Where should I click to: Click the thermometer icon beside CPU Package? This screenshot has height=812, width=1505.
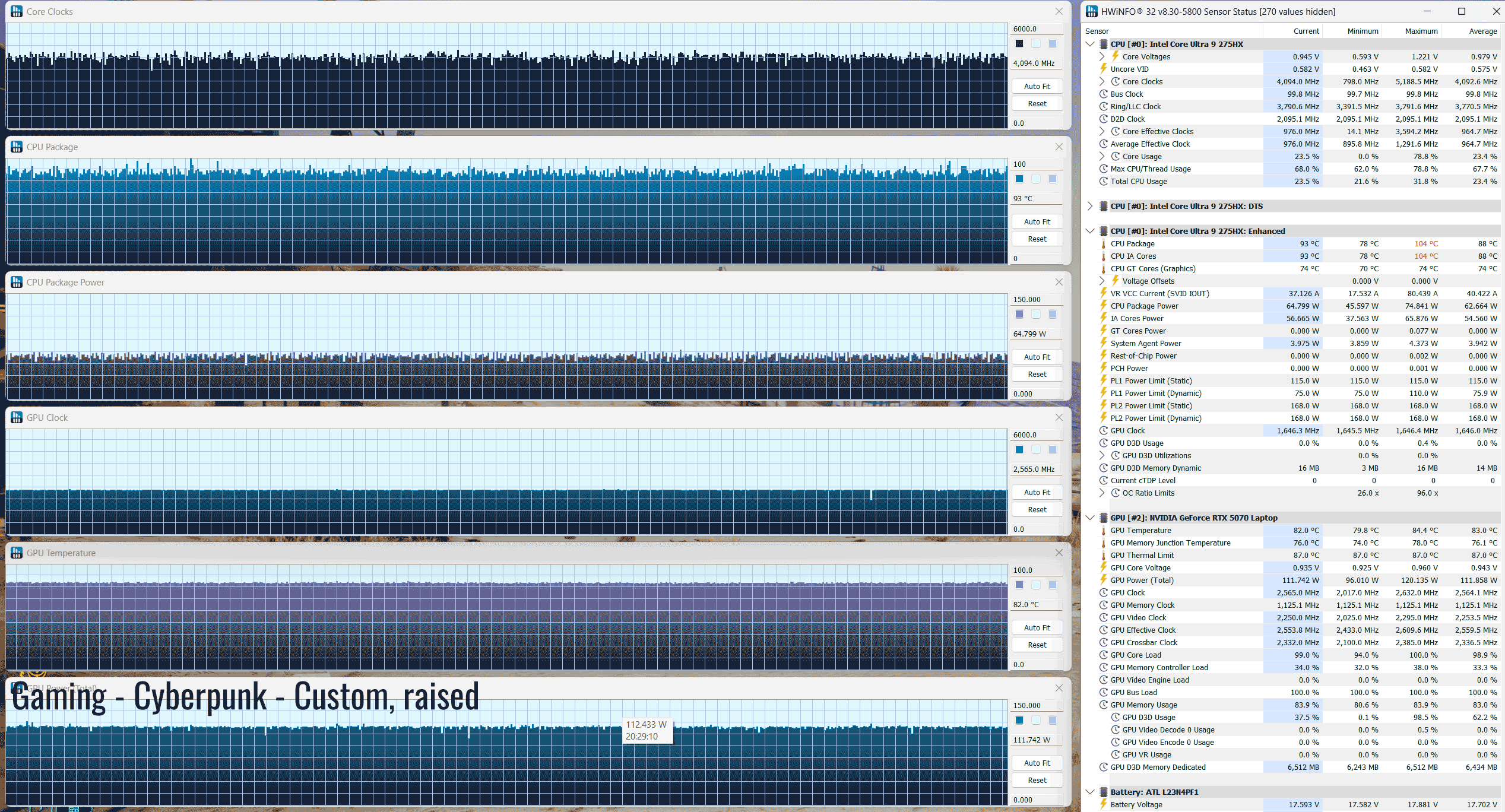tap(1104, 243)
